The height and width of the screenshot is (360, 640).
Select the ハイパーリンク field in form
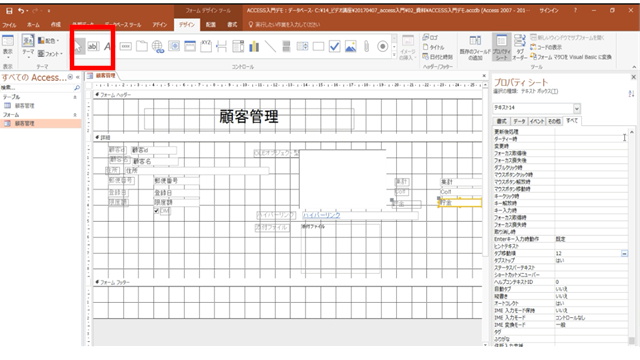[360, 215]
